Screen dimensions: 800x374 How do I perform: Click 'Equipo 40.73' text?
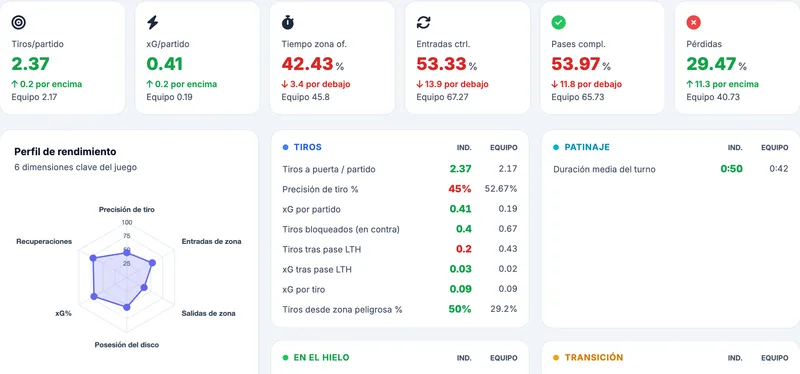pos(713,97)
